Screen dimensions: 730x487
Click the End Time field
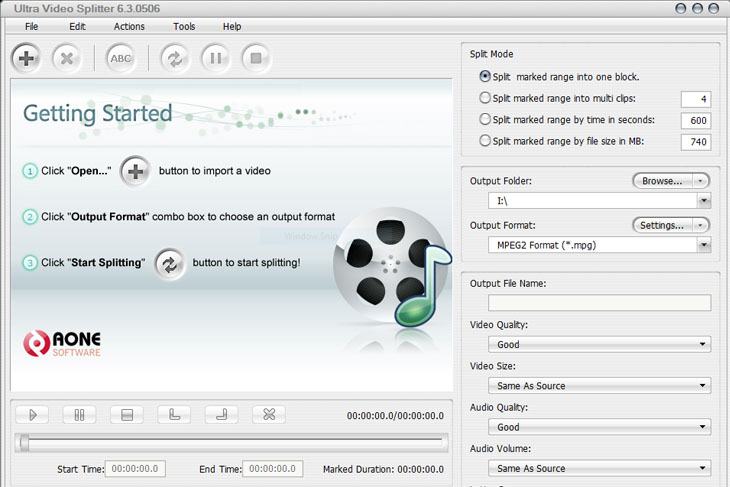[272, 469]
